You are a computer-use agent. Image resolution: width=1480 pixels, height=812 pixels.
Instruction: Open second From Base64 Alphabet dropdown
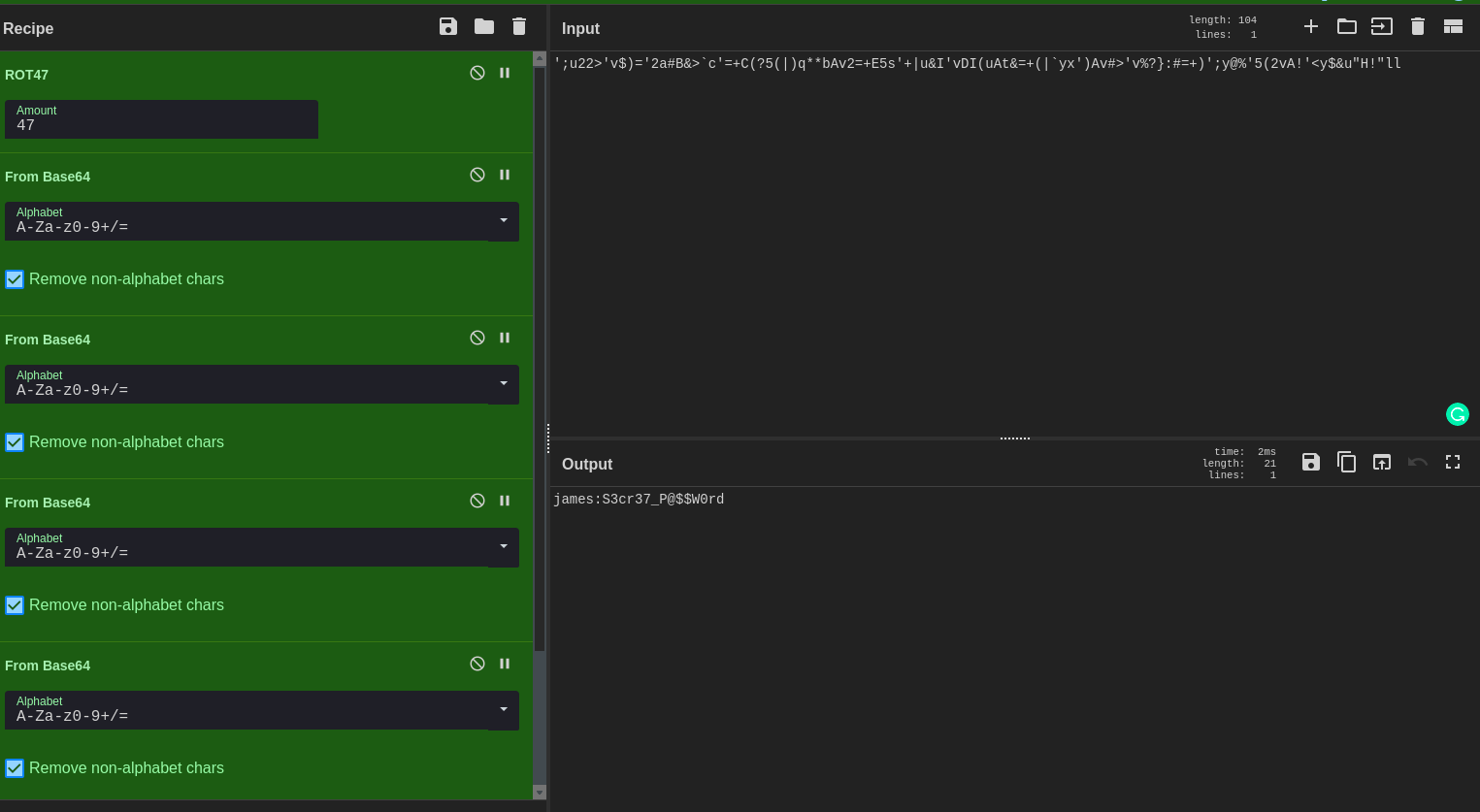click(x=504, y=384)
